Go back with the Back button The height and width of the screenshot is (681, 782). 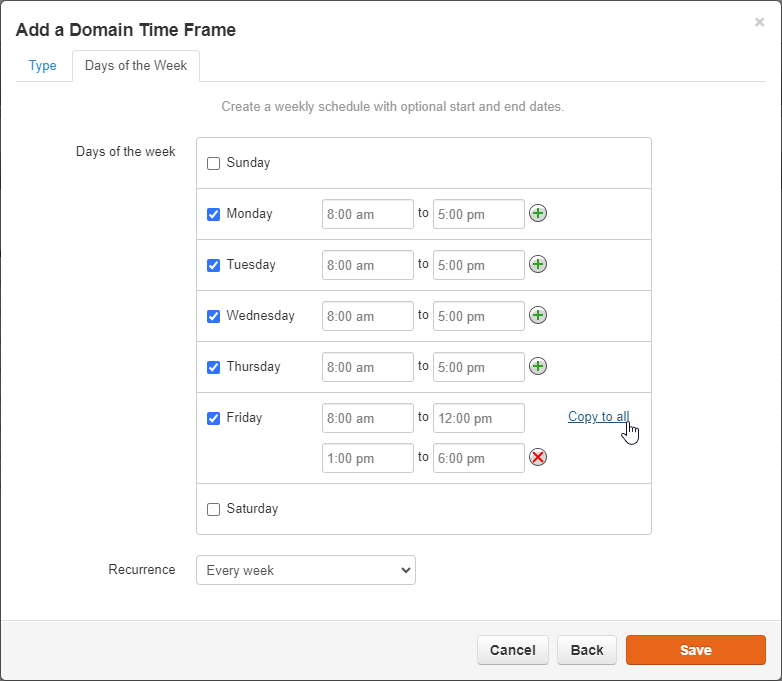coord(587,650)
